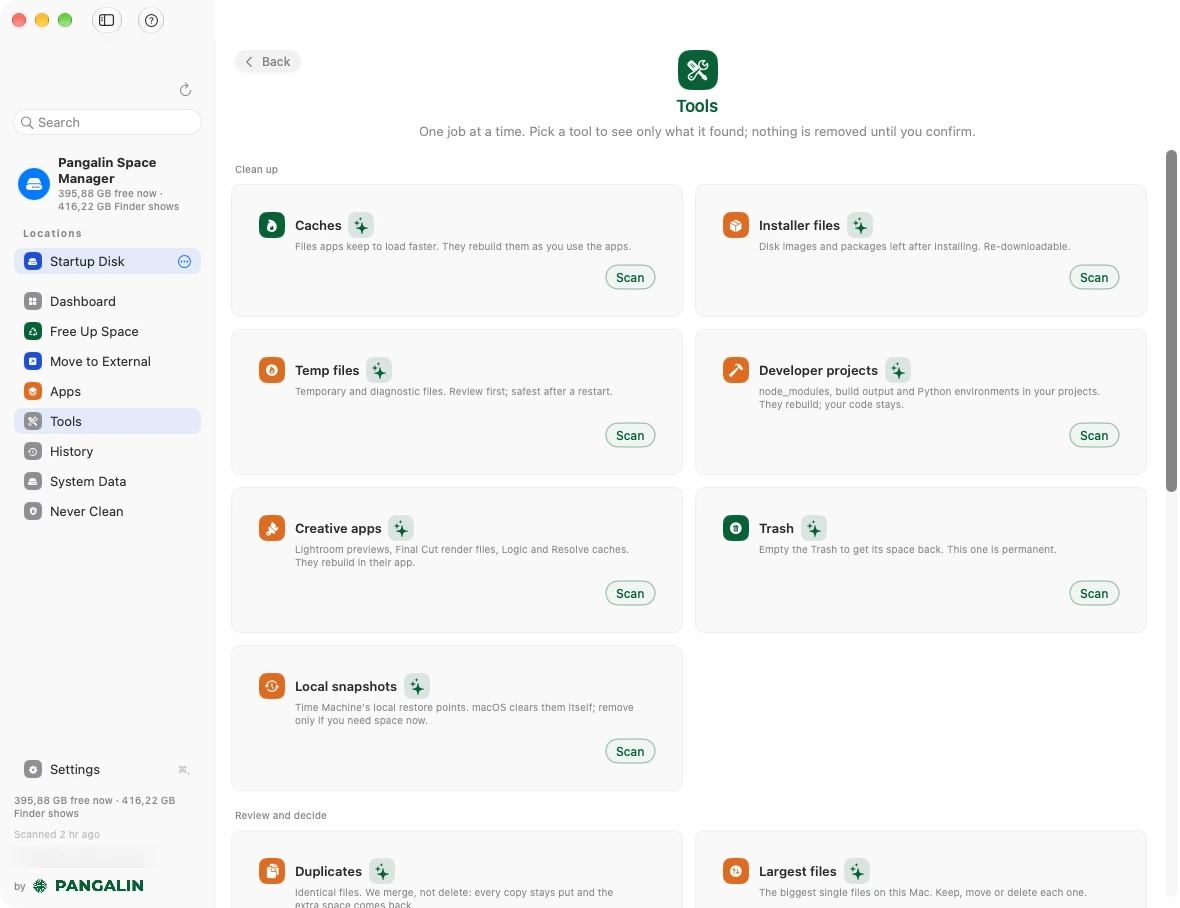Viewport: 1180px width, 908px height.
Task: Click the Pangalin Space Manager disk icon
Action: click(34, 184)
